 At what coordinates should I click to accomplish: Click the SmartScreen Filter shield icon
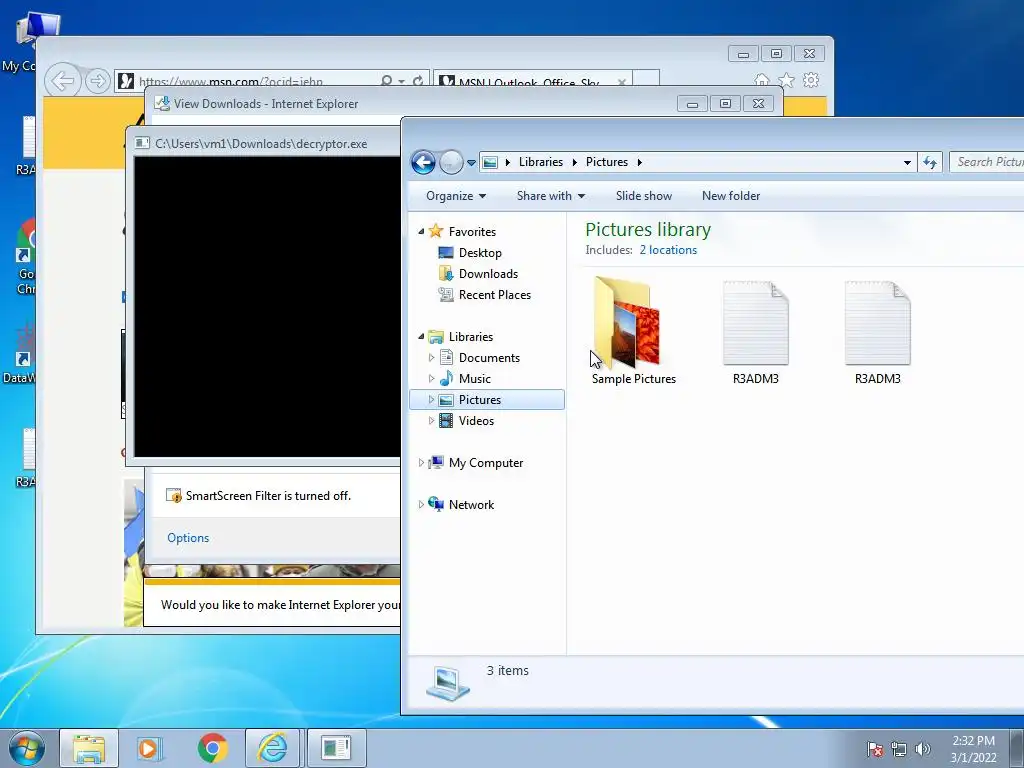[x=174, y=496]
